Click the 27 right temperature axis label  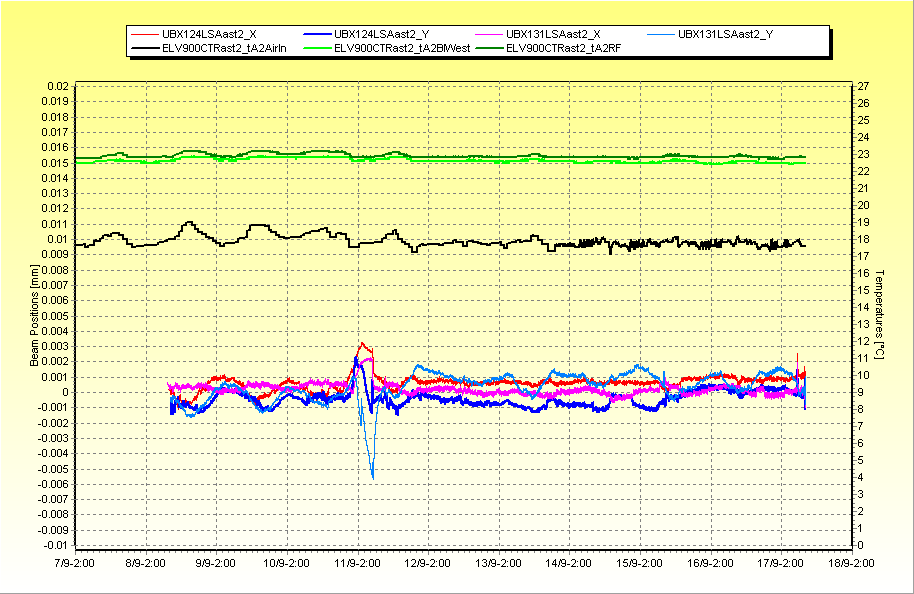(x=862, y=86)
